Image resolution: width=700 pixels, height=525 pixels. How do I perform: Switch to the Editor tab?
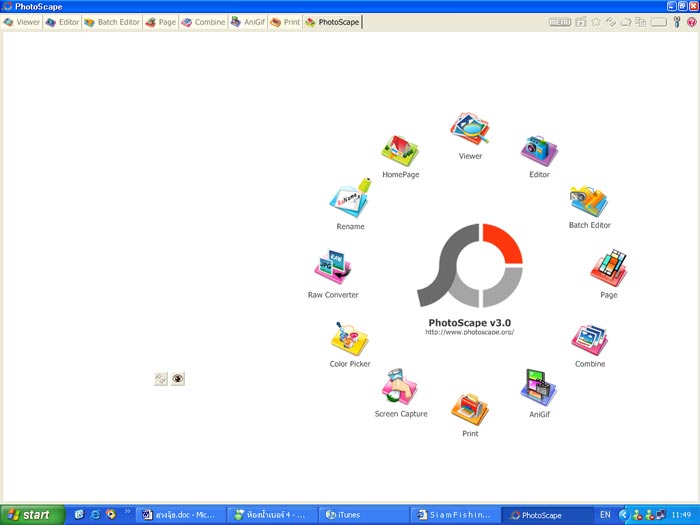pos(62,22)
